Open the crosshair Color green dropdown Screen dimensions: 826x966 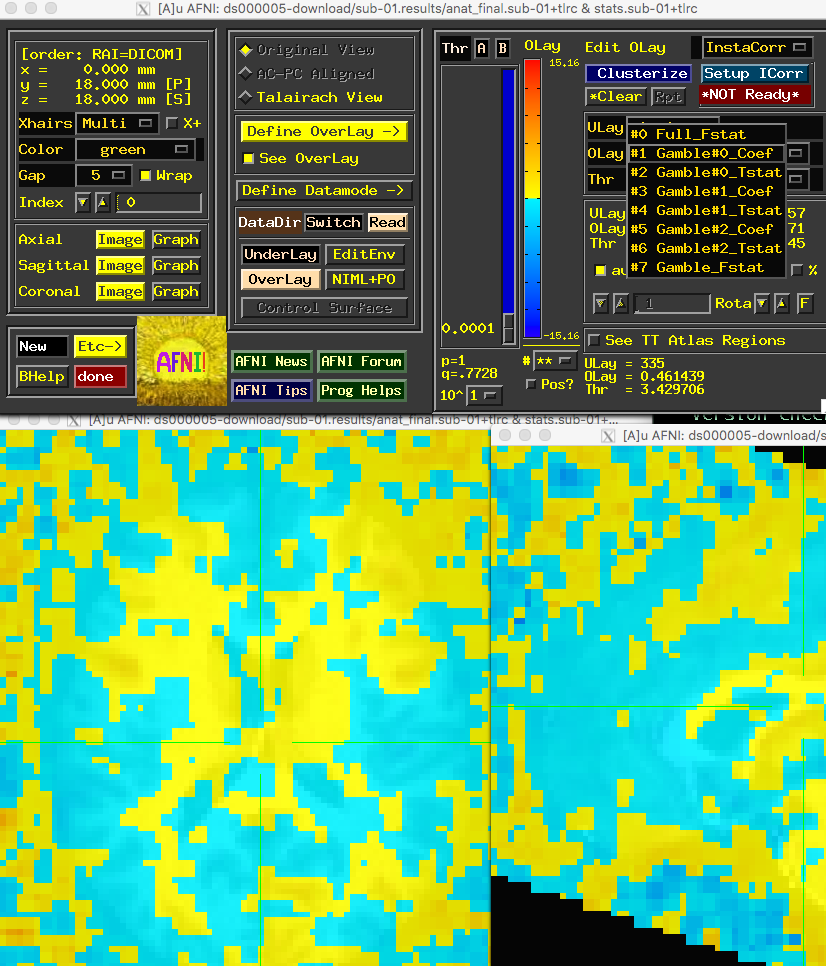click(x=136, y=149)
